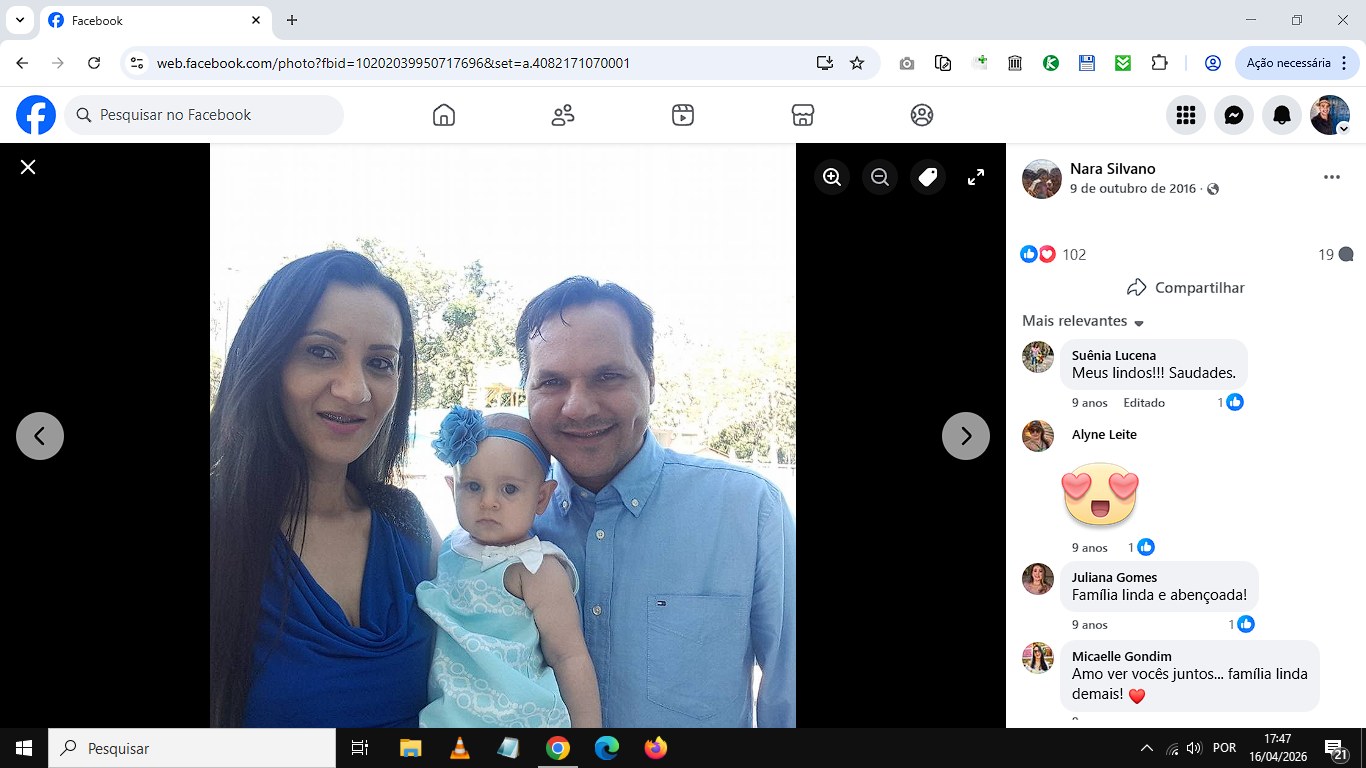Open the notifications bell
The width and height of the screenshot is (1366, 768).
pos(1282,115)
